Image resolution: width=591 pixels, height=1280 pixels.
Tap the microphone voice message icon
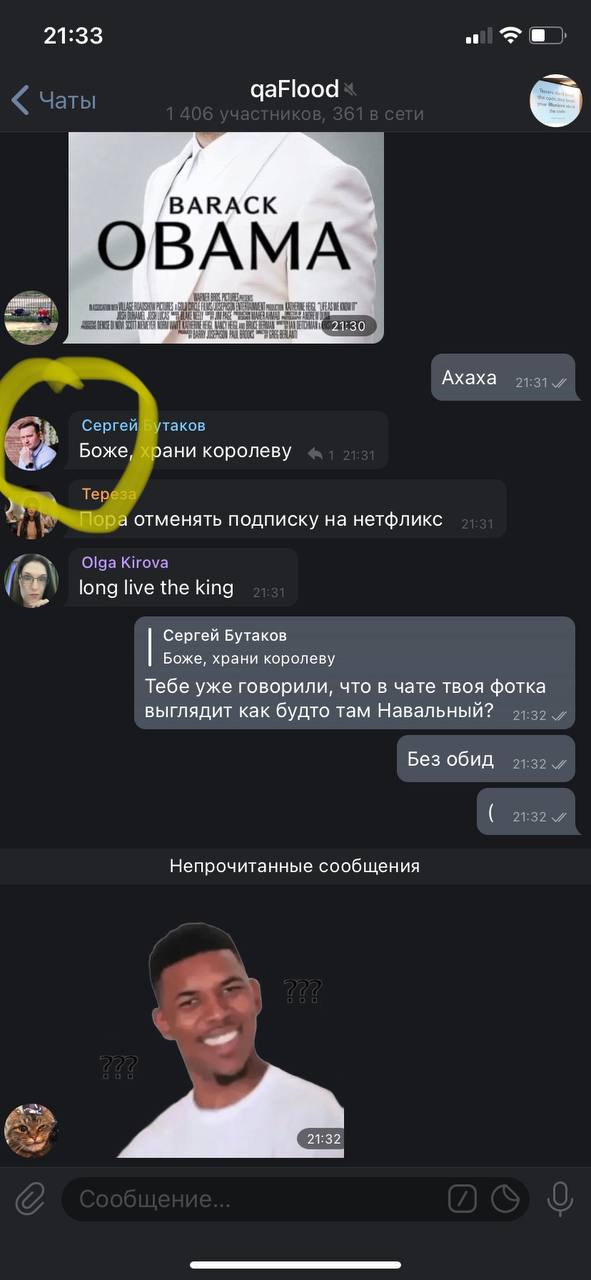[559, 1198]
